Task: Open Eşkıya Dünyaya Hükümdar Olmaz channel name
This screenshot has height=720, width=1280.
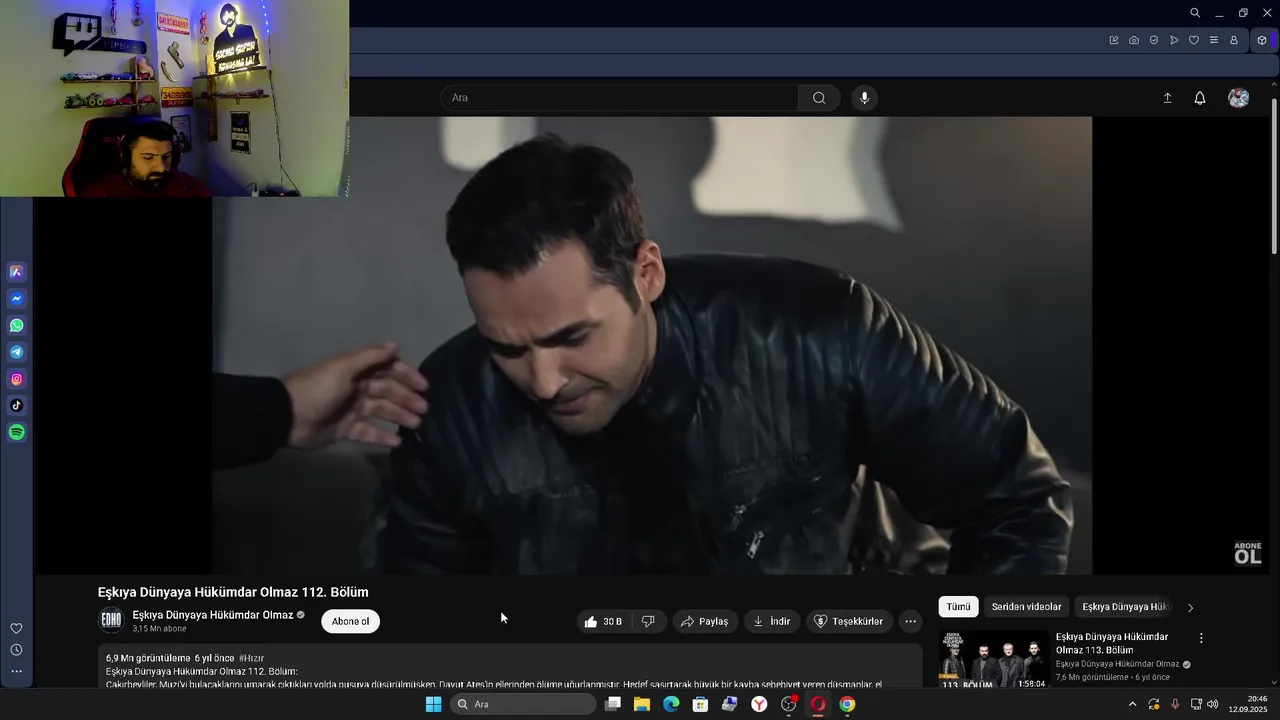Action: tap(213, 615)
